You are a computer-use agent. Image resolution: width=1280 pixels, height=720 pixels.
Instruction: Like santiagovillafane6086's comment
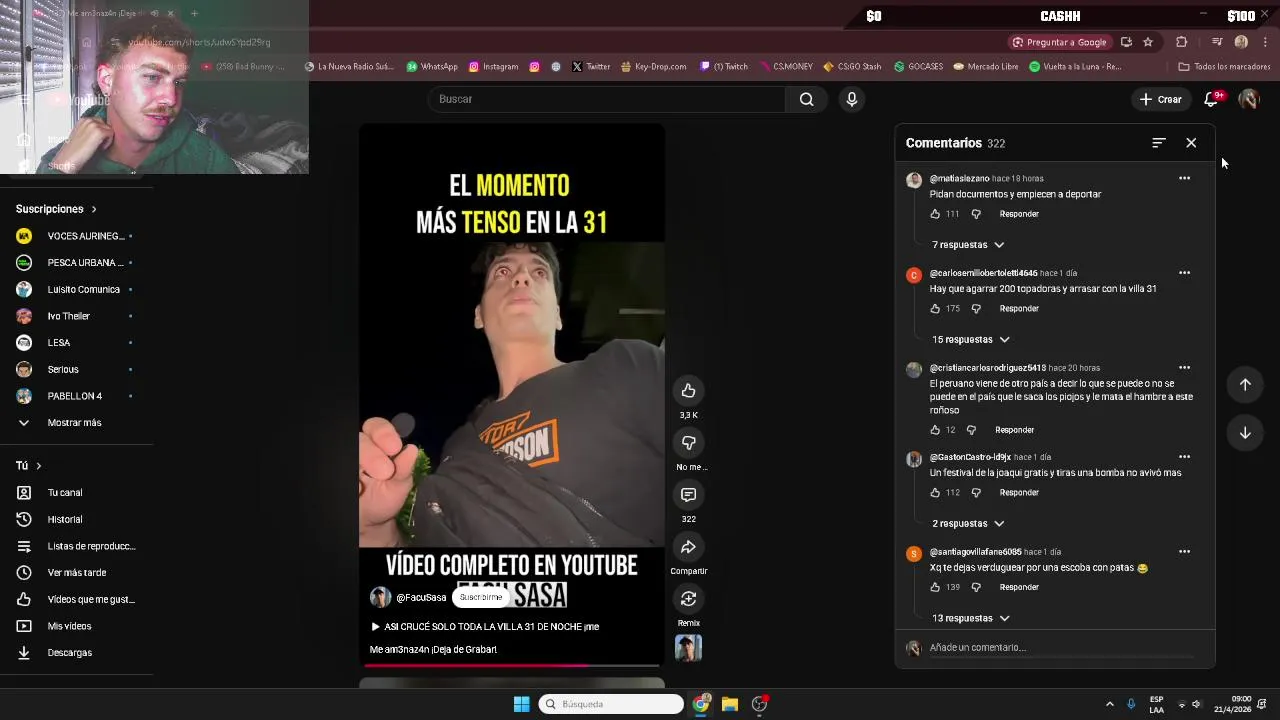(935, 587)
